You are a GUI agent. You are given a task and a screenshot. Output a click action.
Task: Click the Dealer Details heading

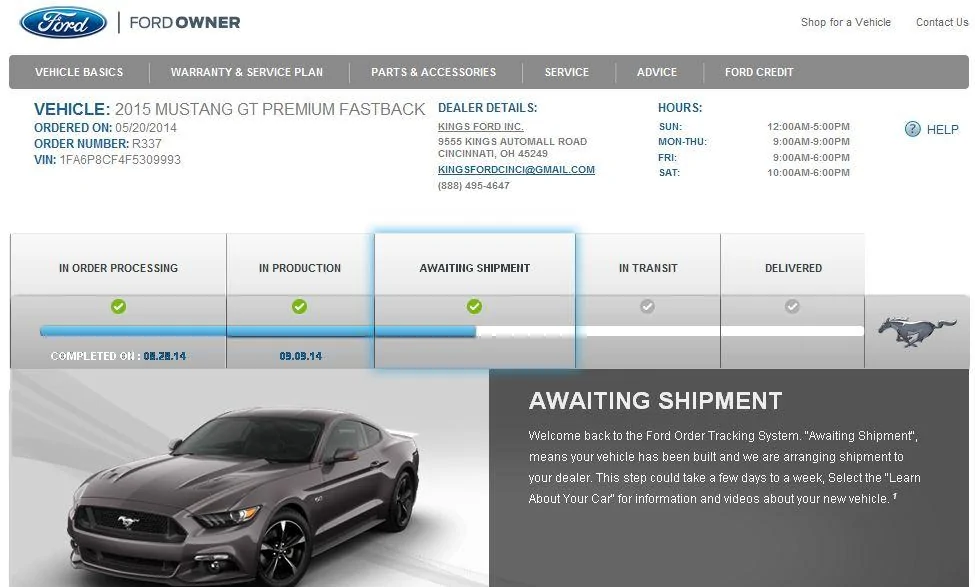click(x=488, y=108)
